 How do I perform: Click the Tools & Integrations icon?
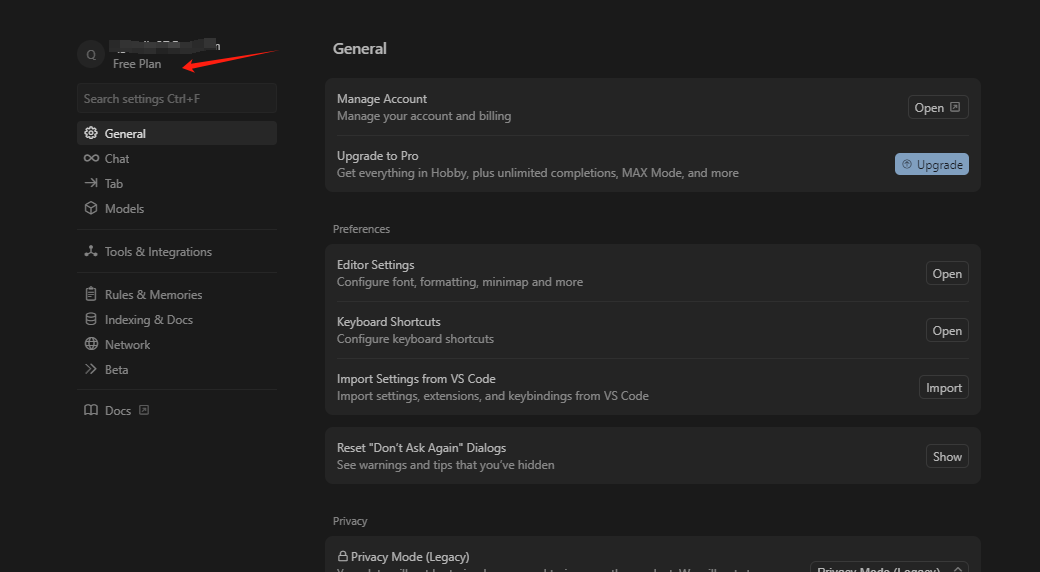[x=91, y=252]
